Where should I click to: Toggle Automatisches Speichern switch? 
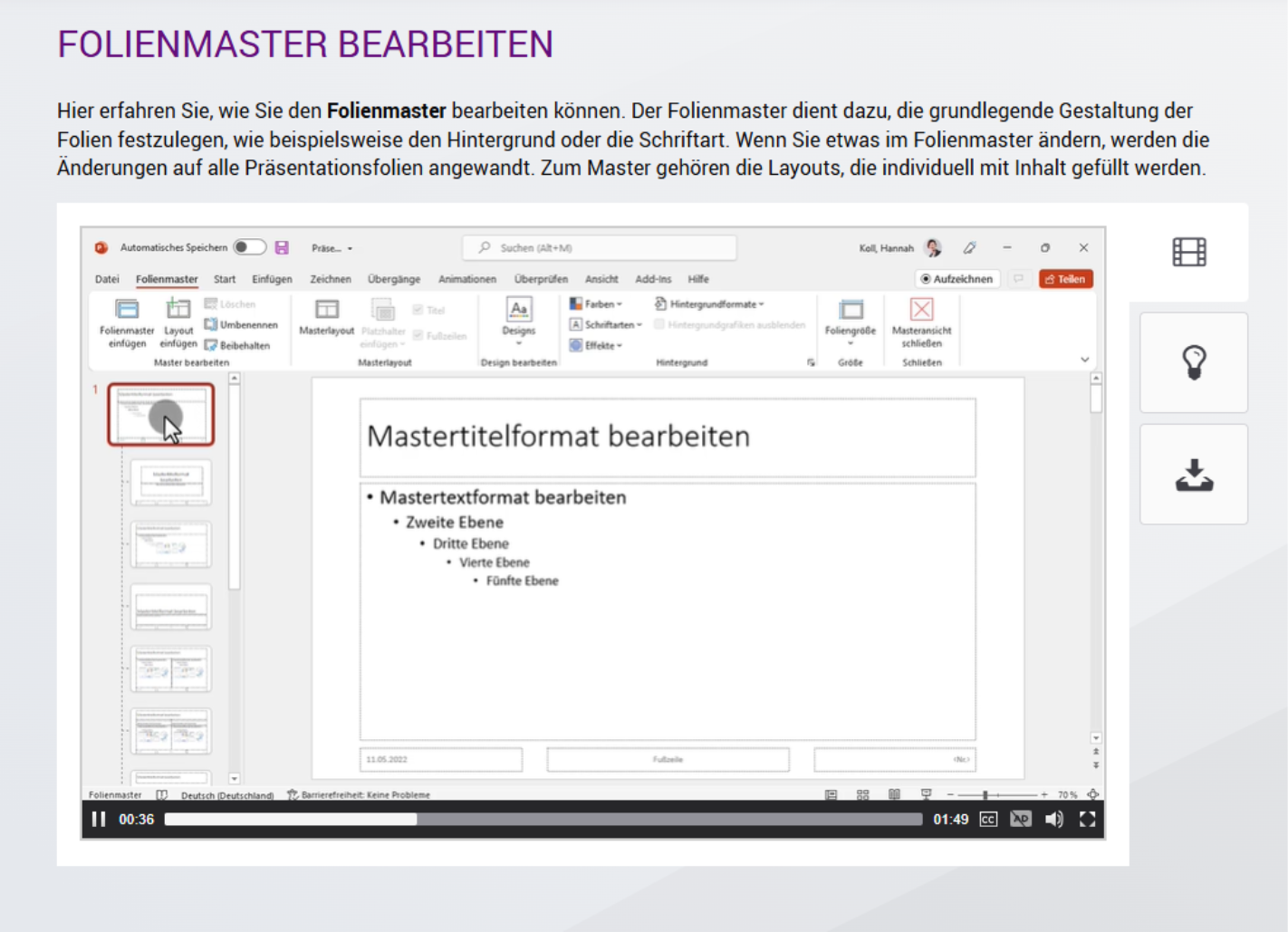pos(249,247)
